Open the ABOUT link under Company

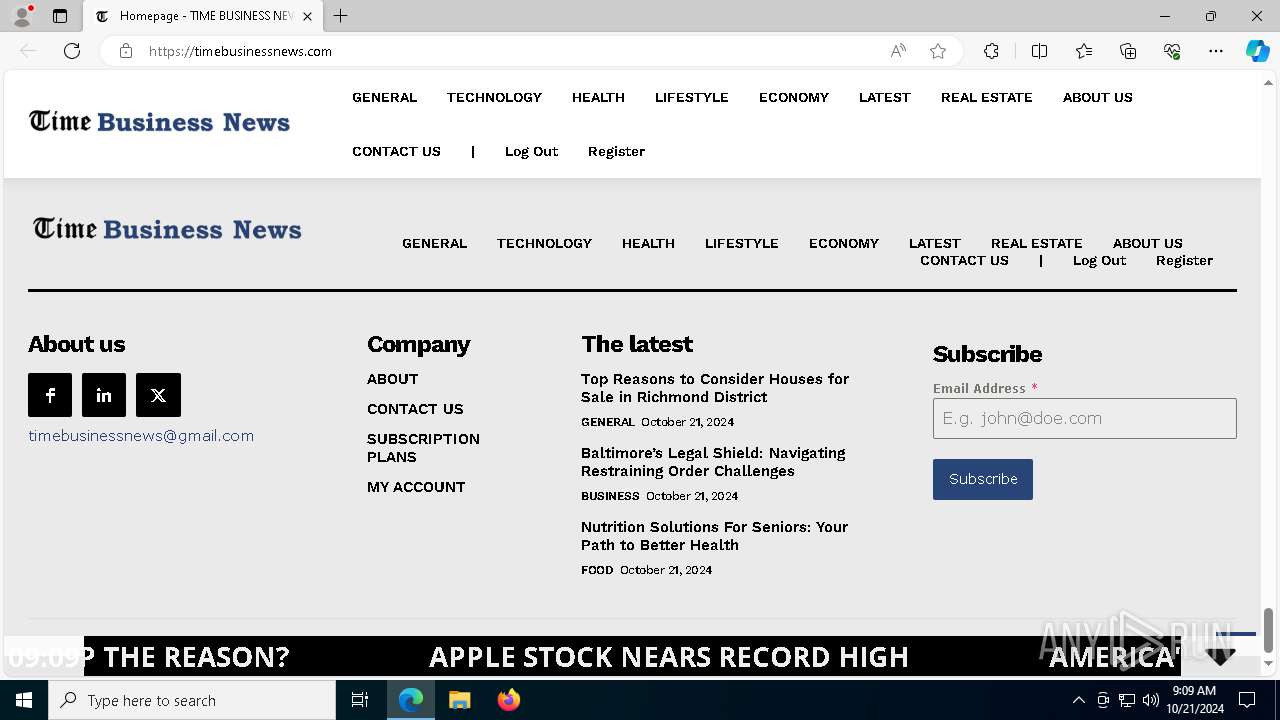392,379
